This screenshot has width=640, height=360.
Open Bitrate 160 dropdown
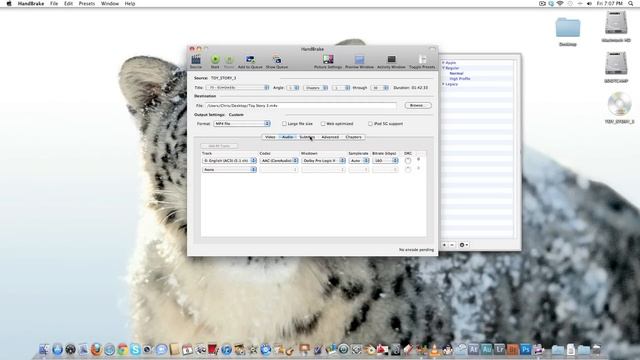point(385,161)
